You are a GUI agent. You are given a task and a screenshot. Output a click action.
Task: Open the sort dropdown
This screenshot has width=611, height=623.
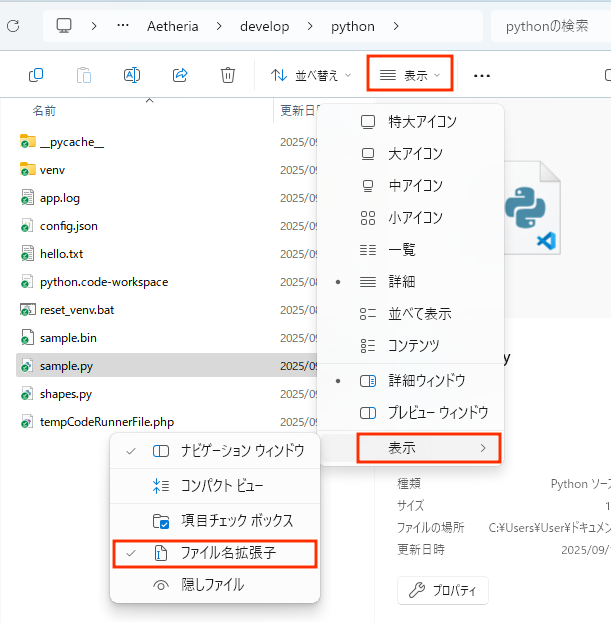311,75
